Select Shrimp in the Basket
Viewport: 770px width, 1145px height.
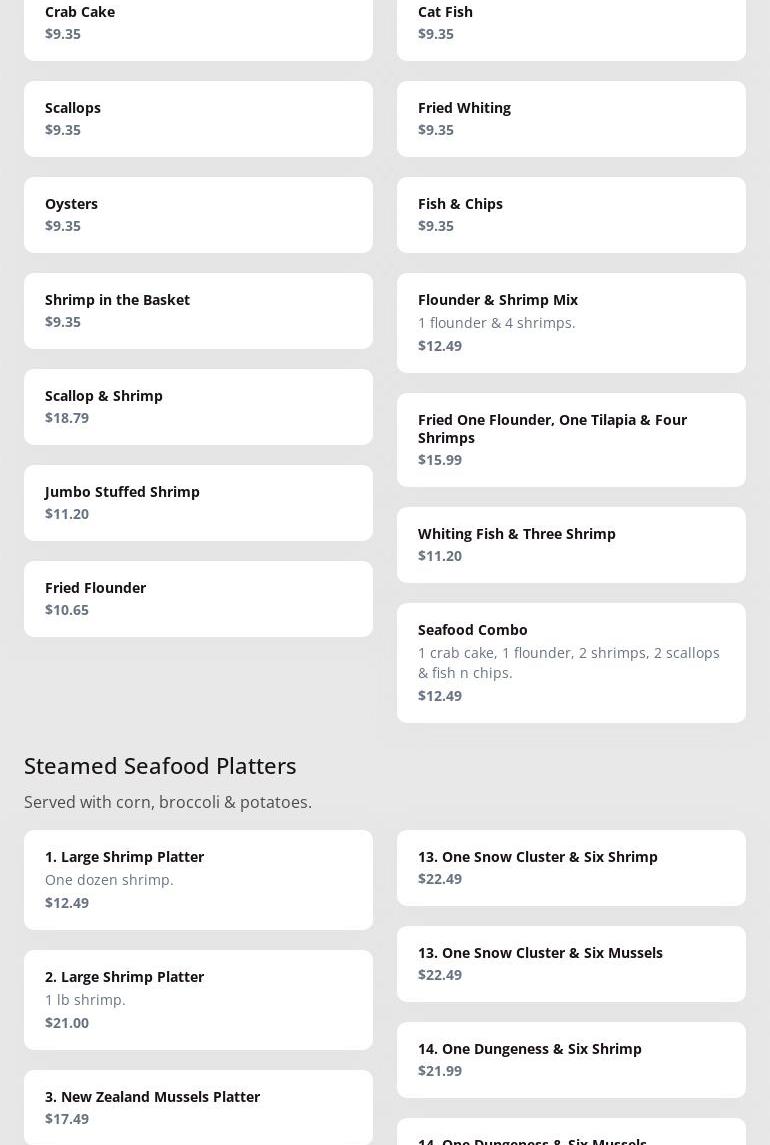coord(198,311)
